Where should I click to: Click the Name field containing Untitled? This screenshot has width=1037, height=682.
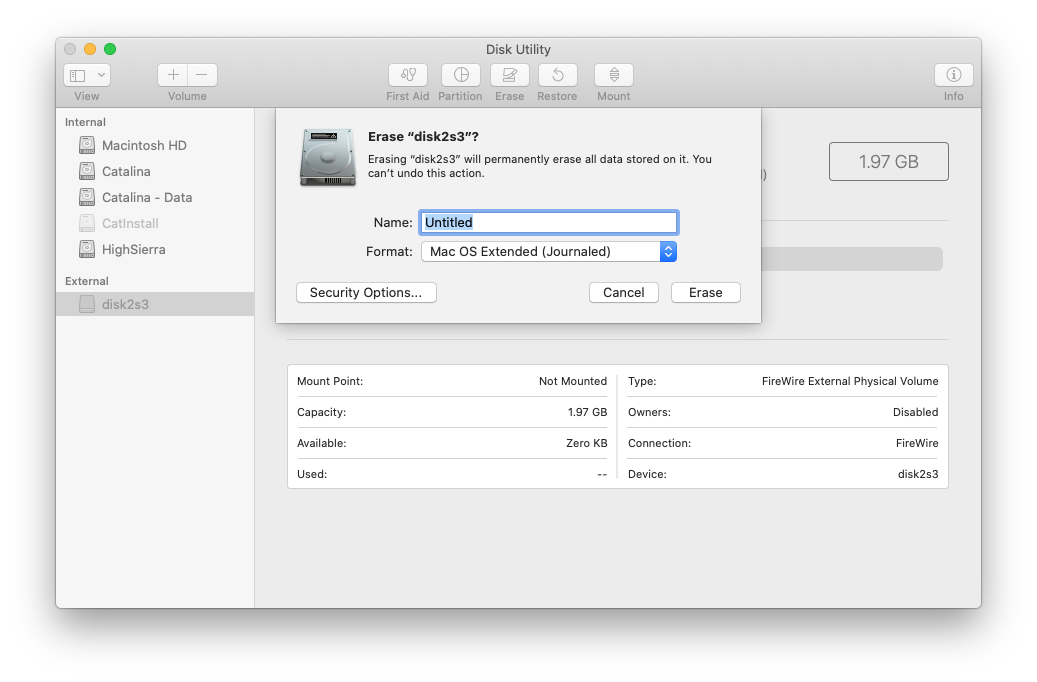click(x=548, y=222)
